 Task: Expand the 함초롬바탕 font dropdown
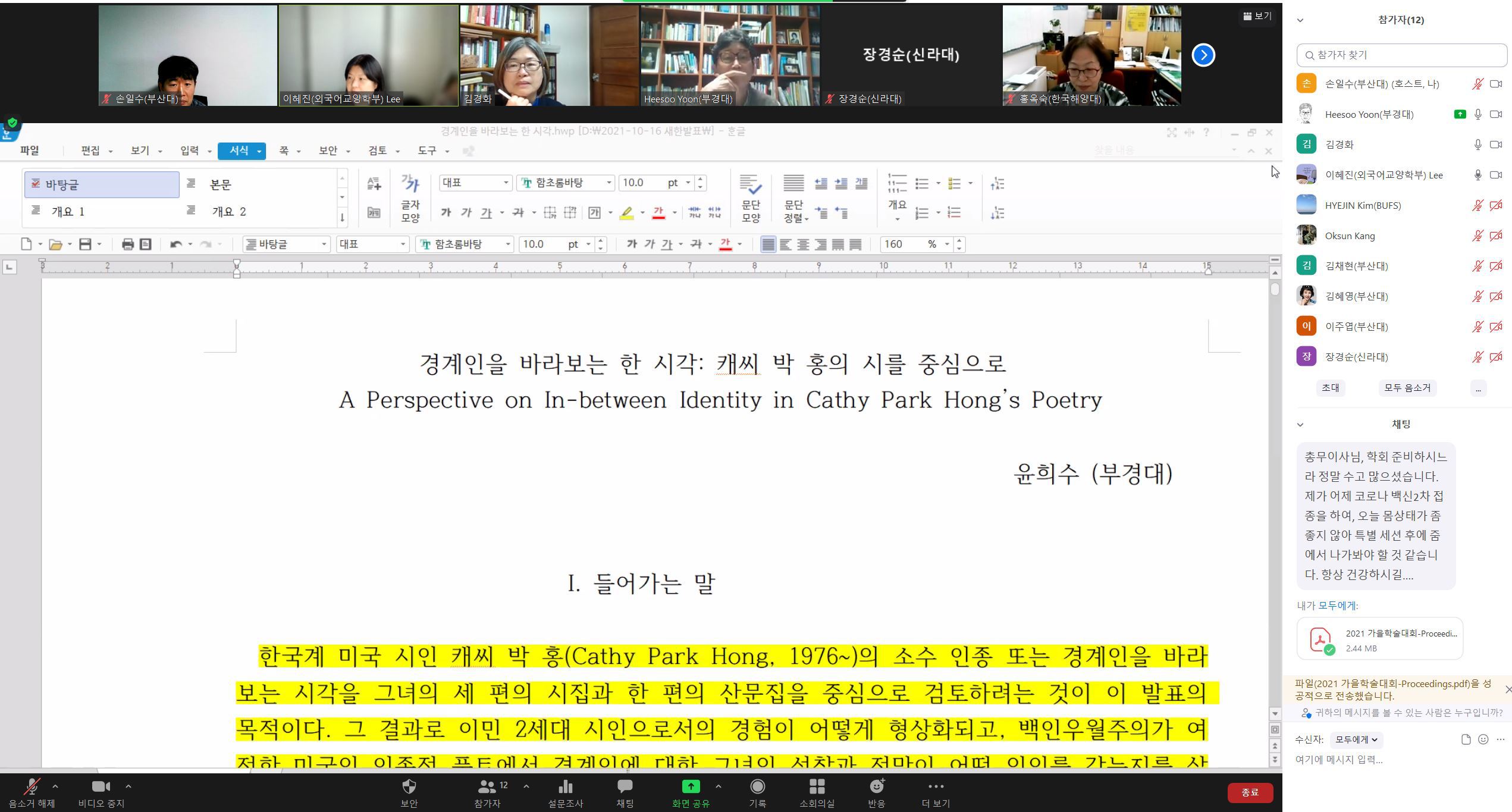click(609, 183)
